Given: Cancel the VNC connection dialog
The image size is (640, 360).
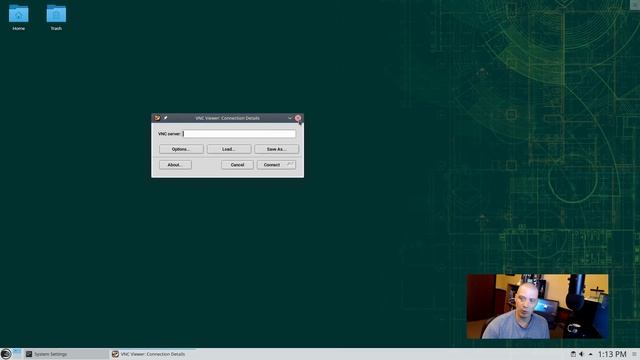Looking at the screenshot, I should 237,165.
